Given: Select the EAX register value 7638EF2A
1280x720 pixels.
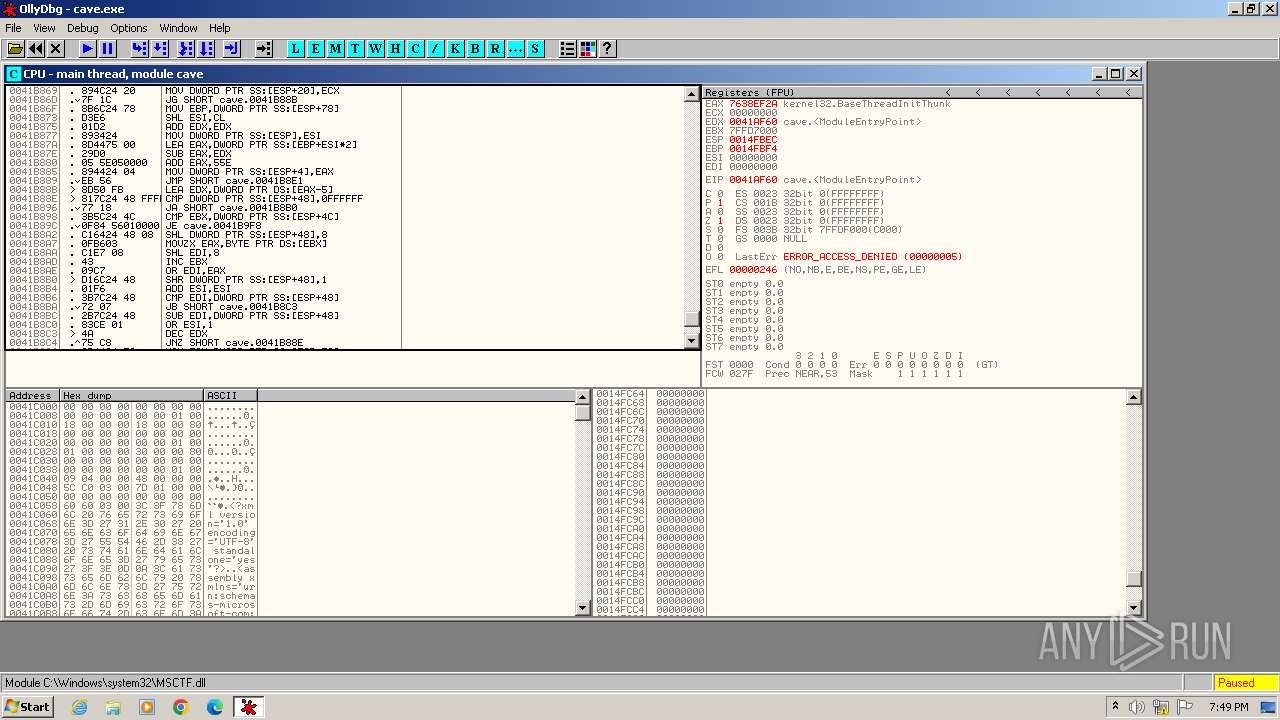Looking at the screenshot, I should 753,104.
